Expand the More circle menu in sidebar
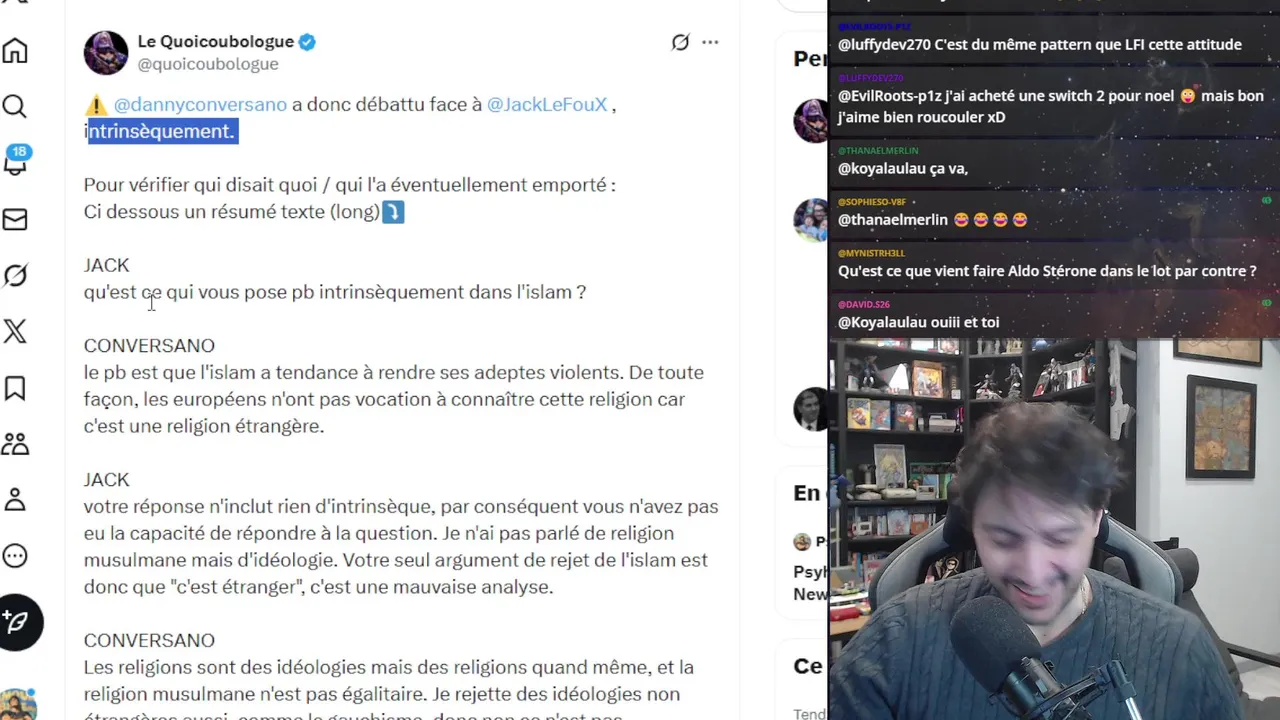Image resolution: width=1280 pixels, height=720 pixels. (x=15, y=556)
